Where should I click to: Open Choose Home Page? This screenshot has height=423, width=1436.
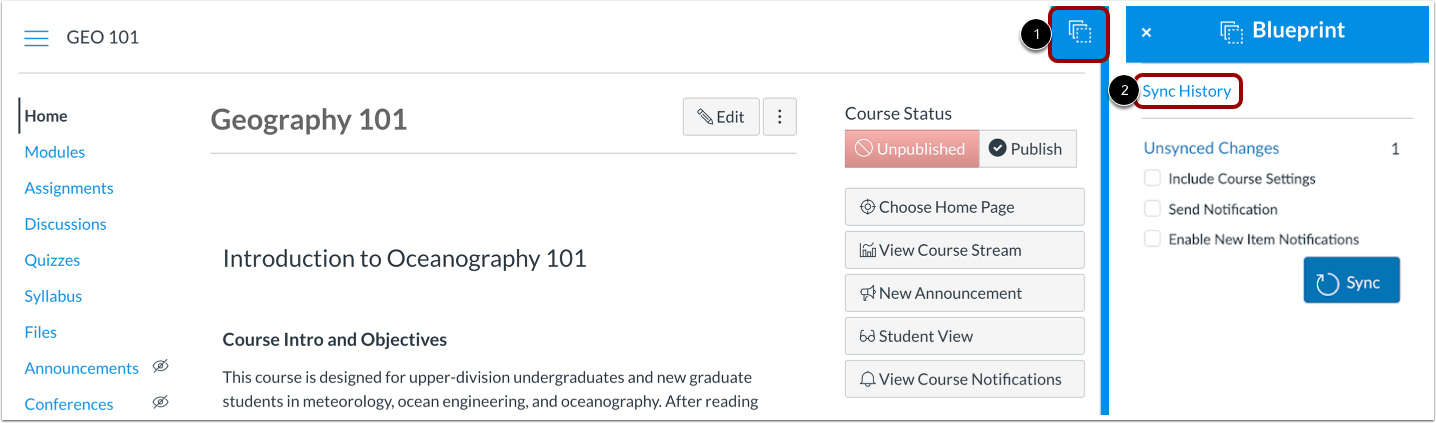[964, 207]
